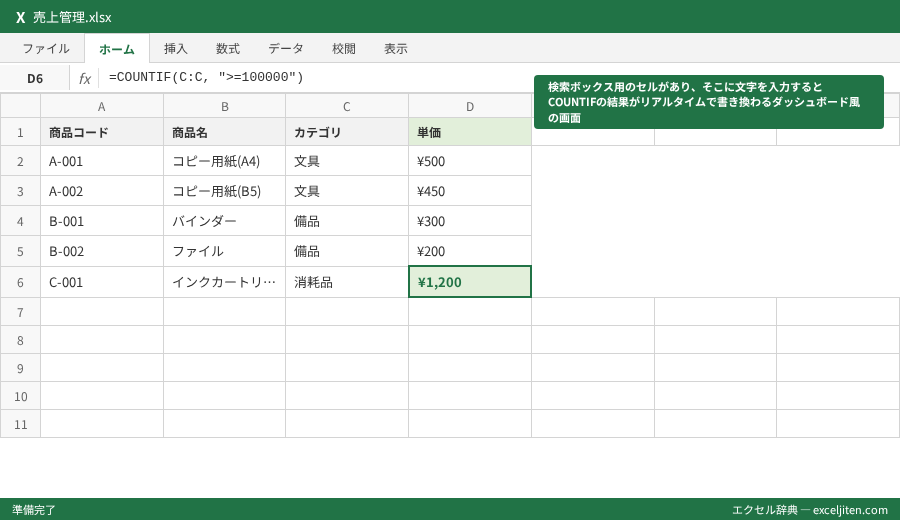Click the 単価 header cell

pyautogui.click(x=470, y=132)
